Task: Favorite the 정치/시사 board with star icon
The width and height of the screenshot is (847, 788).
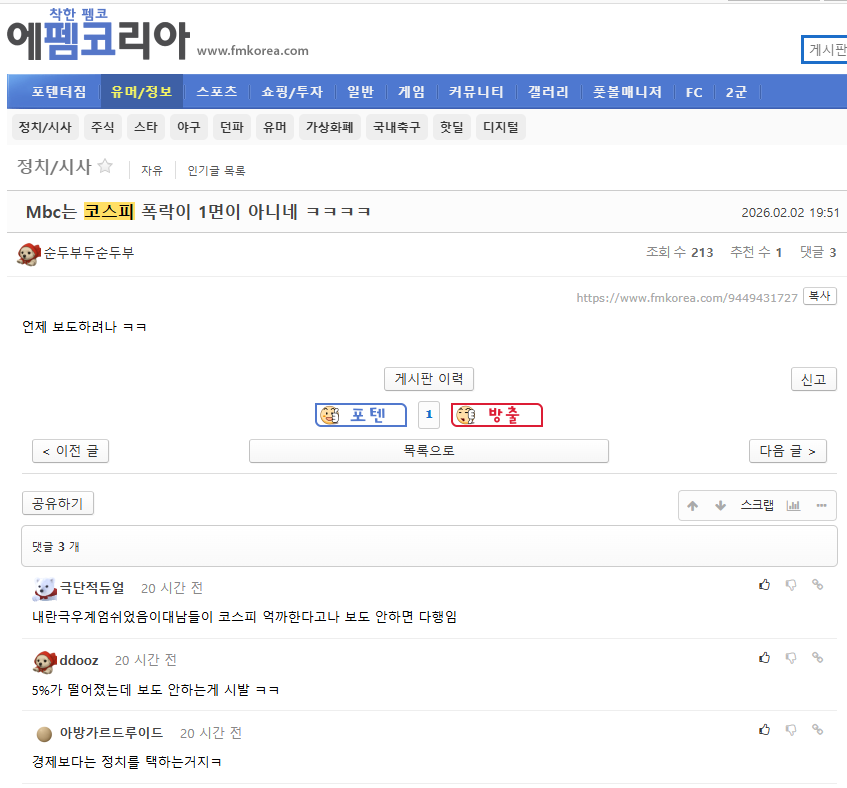Action: 105,166
